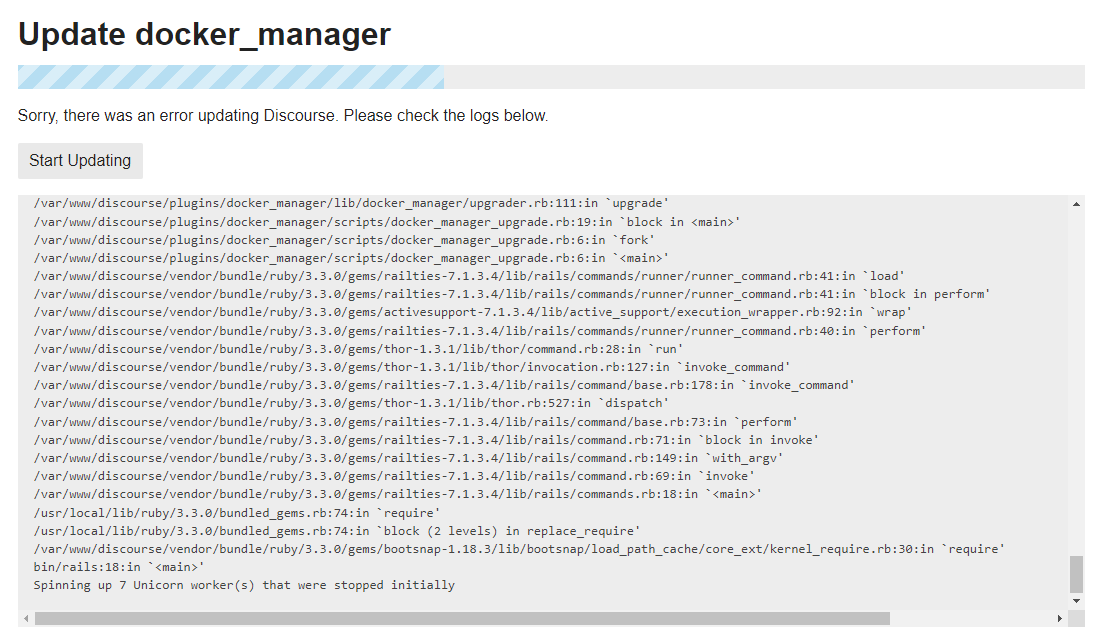Click log line 'runner_command.rb:40:in perform'
The image size is (1100, 633).
[480, 331]
